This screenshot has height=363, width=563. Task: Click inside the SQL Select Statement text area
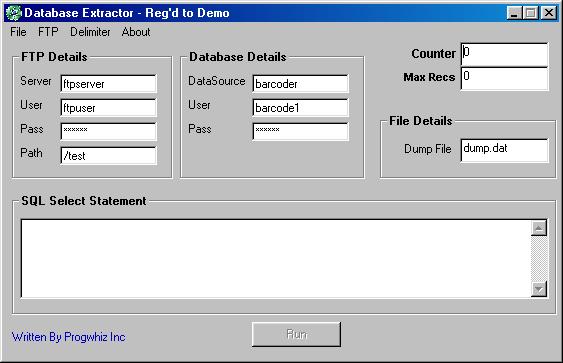(276, 259)
